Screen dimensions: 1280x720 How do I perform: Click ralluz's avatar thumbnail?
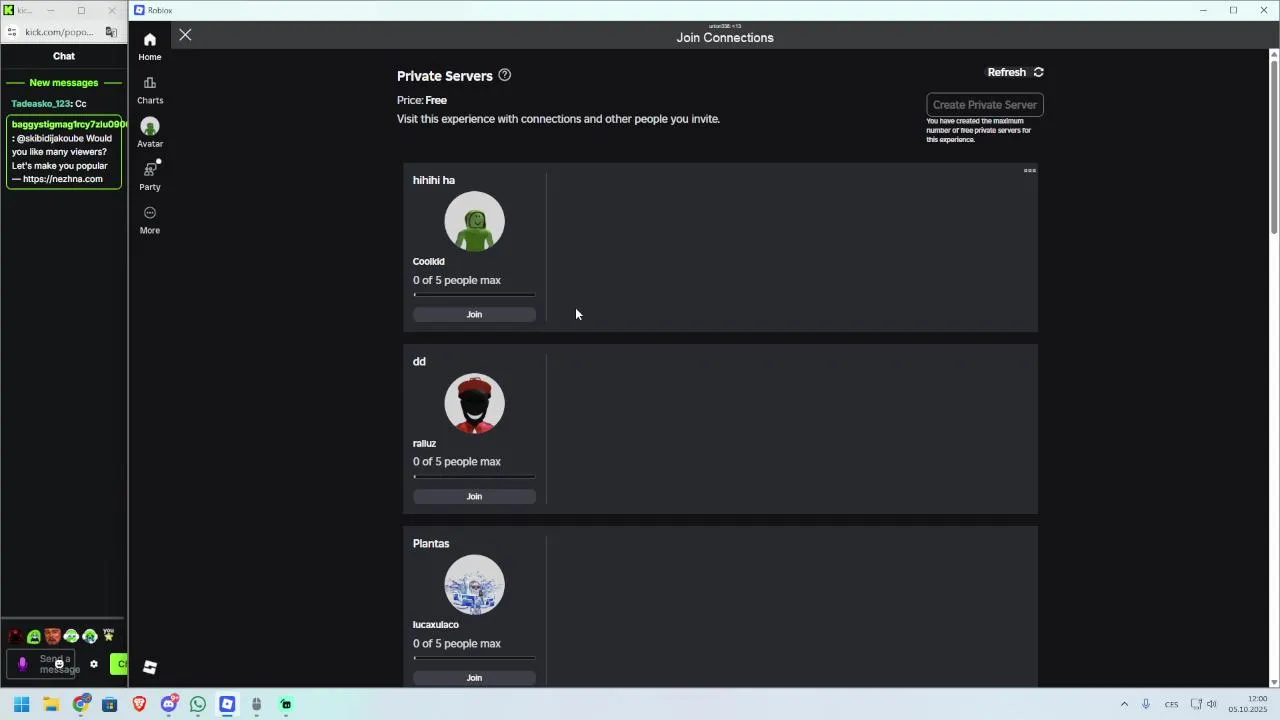[x=474, y=403]
